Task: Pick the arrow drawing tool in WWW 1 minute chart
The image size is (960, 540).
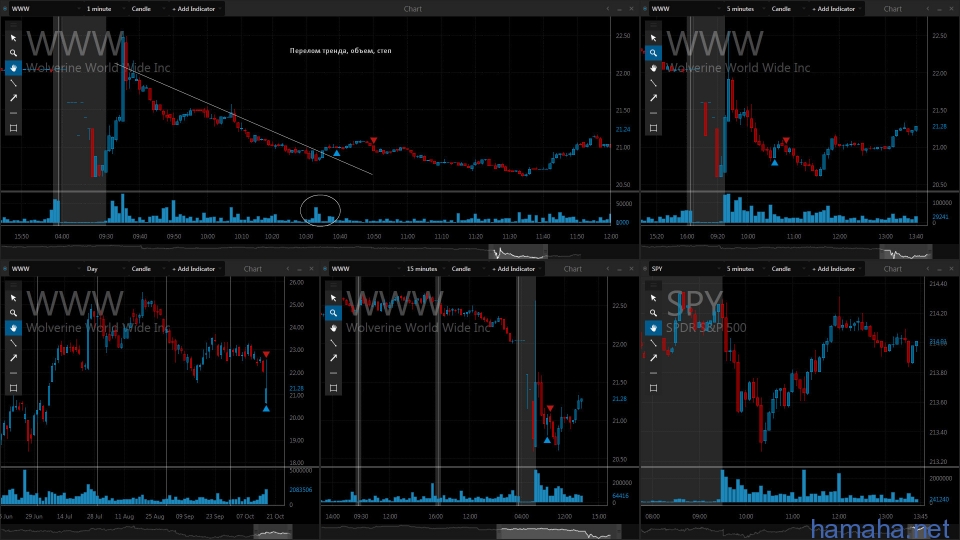Action: tap(13, 98)
